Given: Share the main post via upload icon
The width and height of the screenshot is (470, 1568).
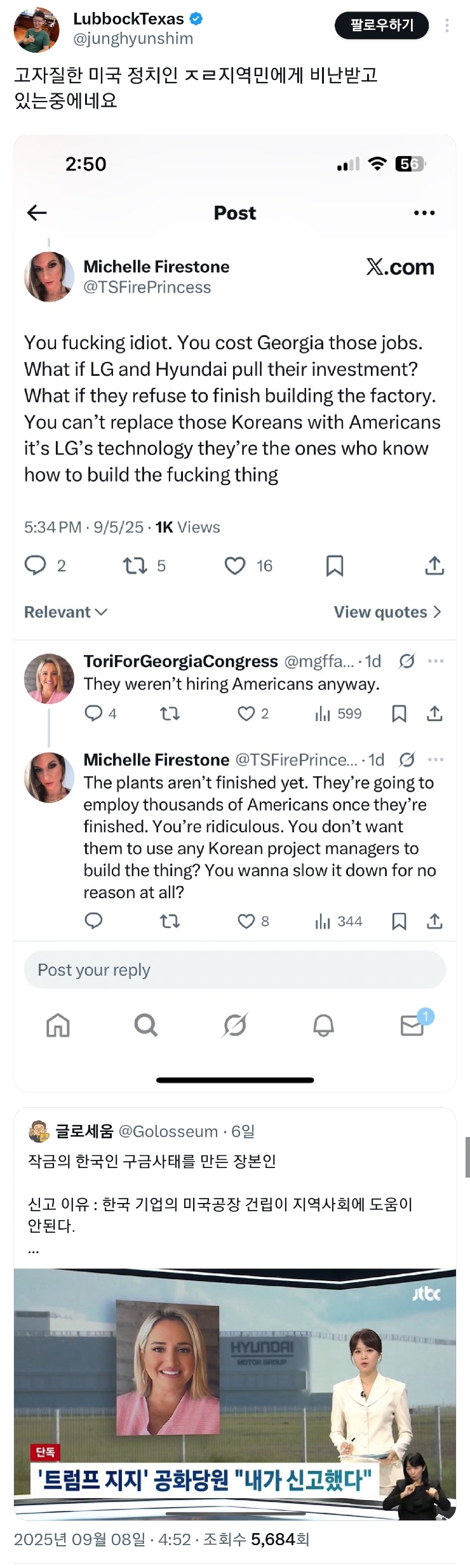Looking at the screenshot, I should [x=434, y=566].
